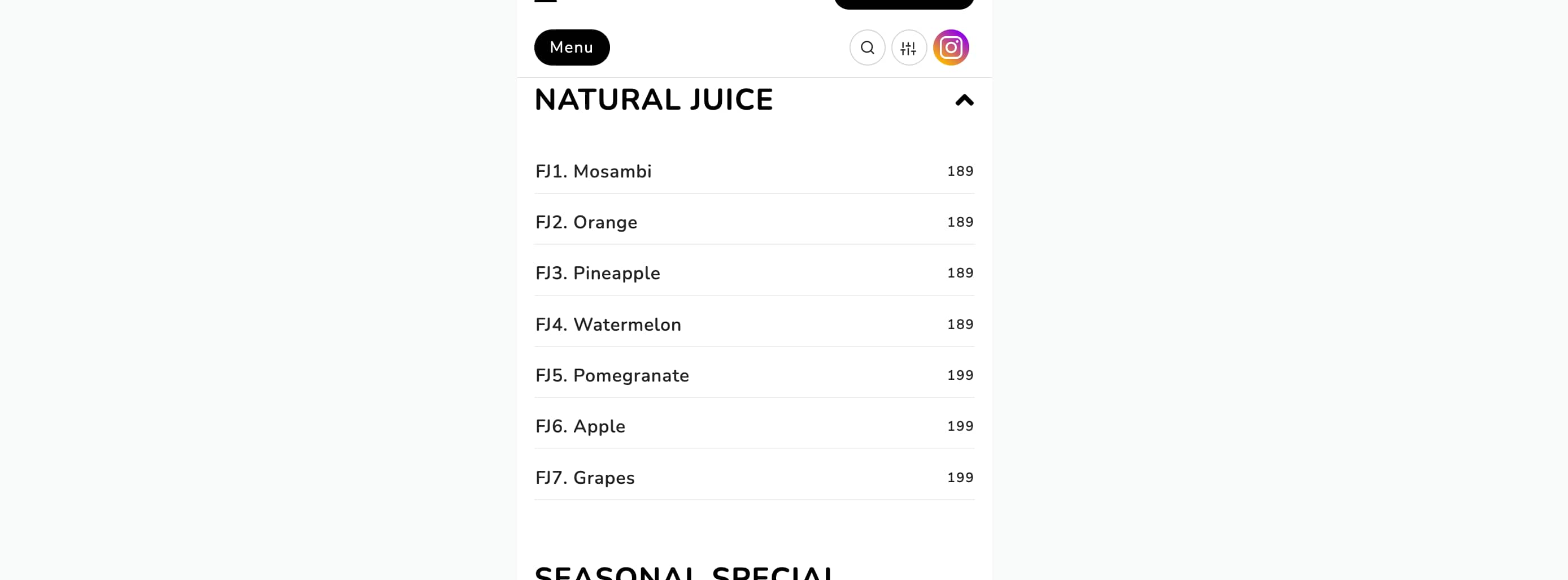The height and width of the screenshot is (580, 1568).
Task: Open the filter sliders icon
Action: click(x=909, y=47)
